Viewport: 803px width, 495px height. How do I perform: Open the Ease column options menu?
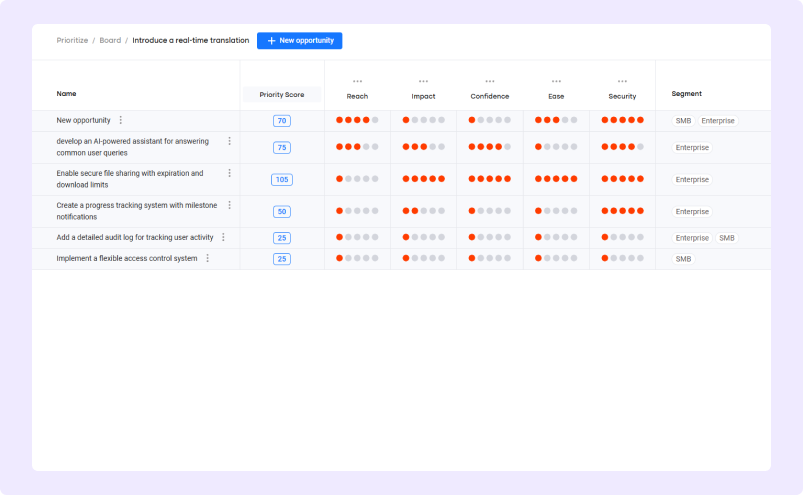click(x=556, y=81)
